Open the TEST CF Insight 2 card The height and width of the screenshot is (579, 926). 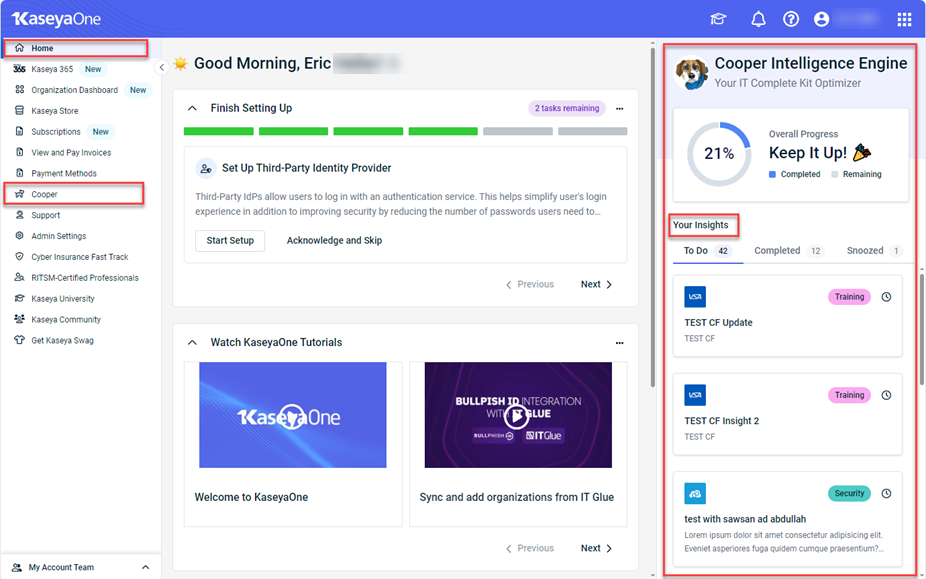(x=787, y=414)
